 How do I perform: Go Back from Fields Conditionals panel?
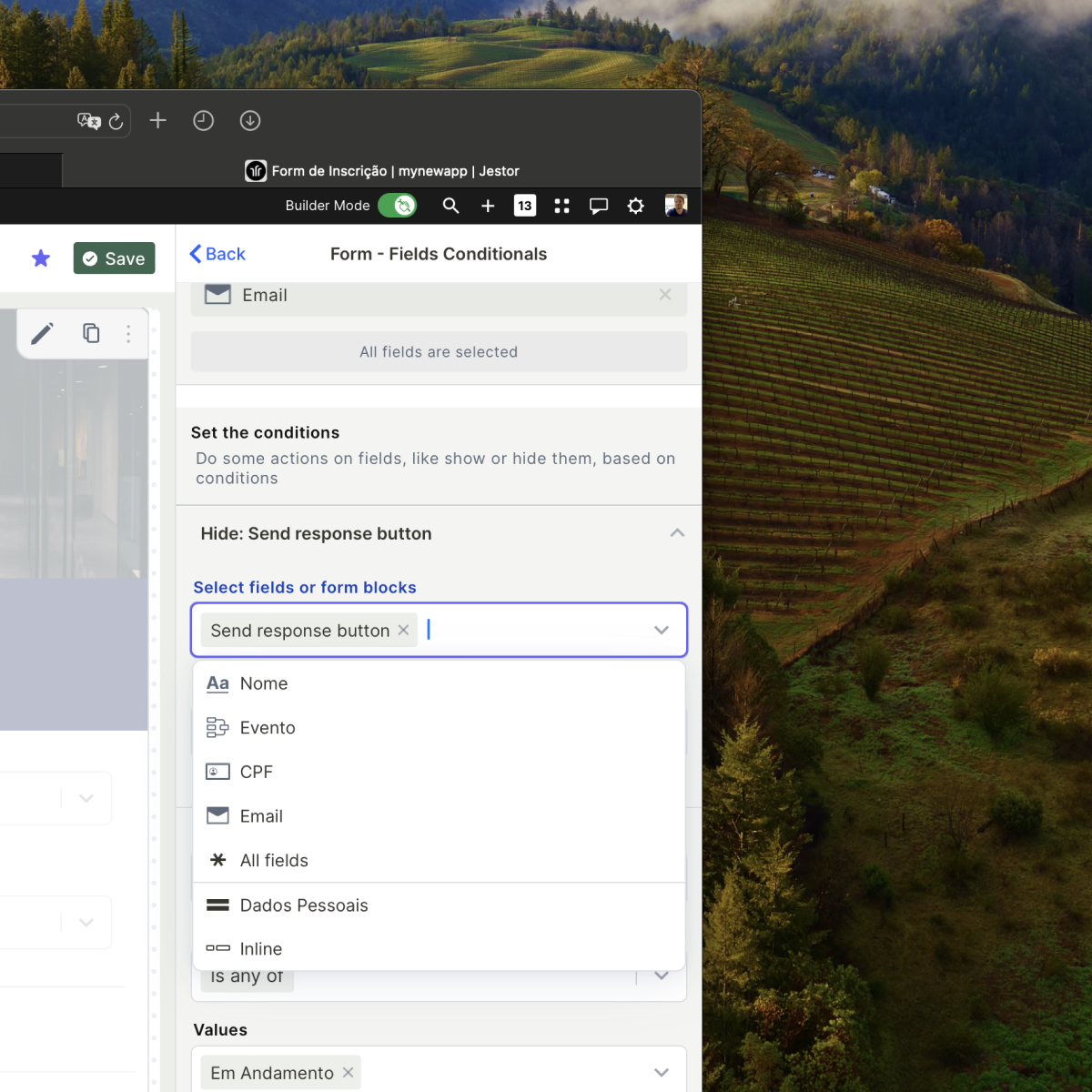217,254
